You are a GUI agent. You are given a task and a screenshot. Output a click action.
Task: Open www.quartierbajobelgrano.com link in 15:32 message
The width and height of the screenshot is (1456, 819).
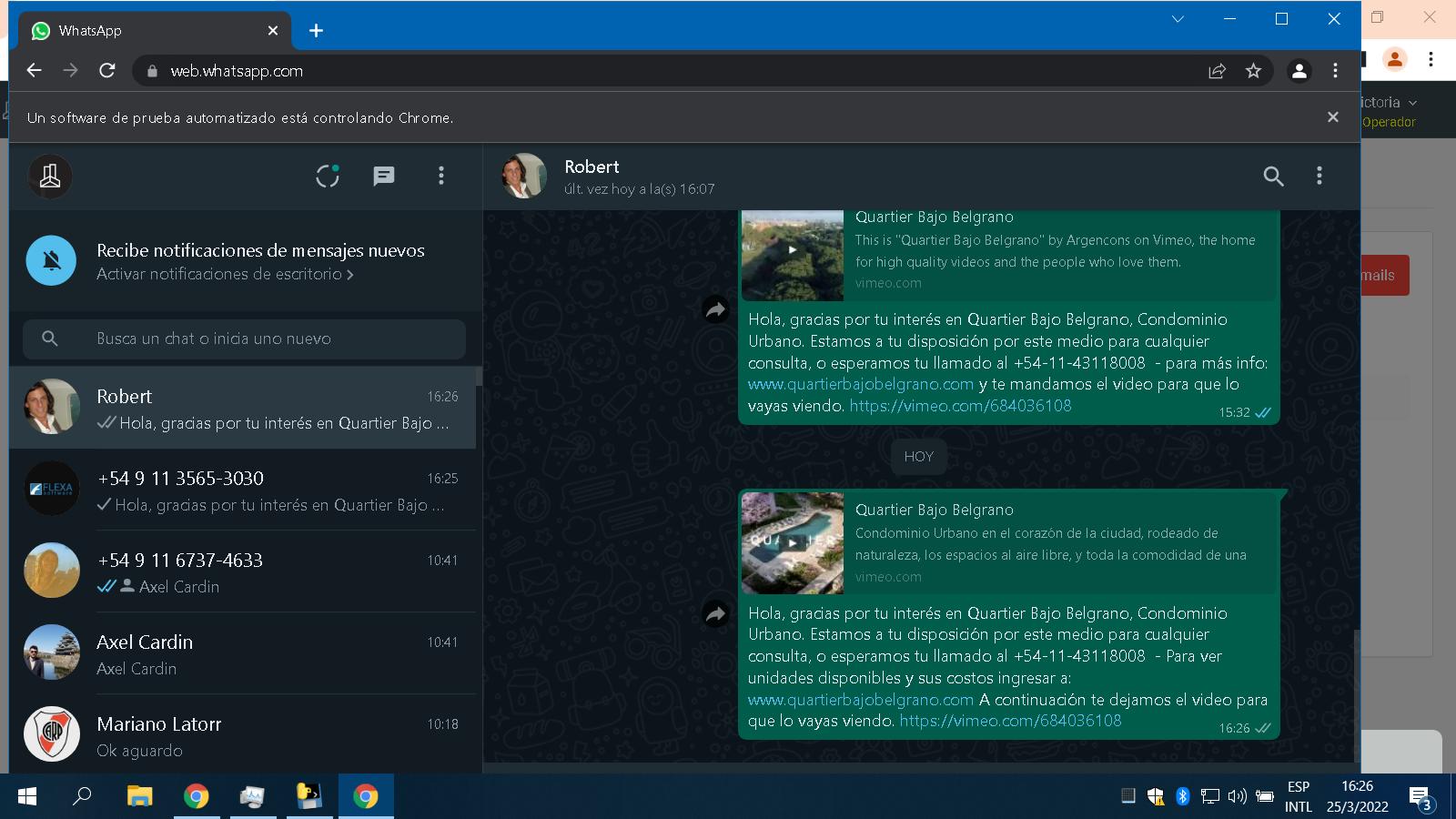[x=861, y=384]
